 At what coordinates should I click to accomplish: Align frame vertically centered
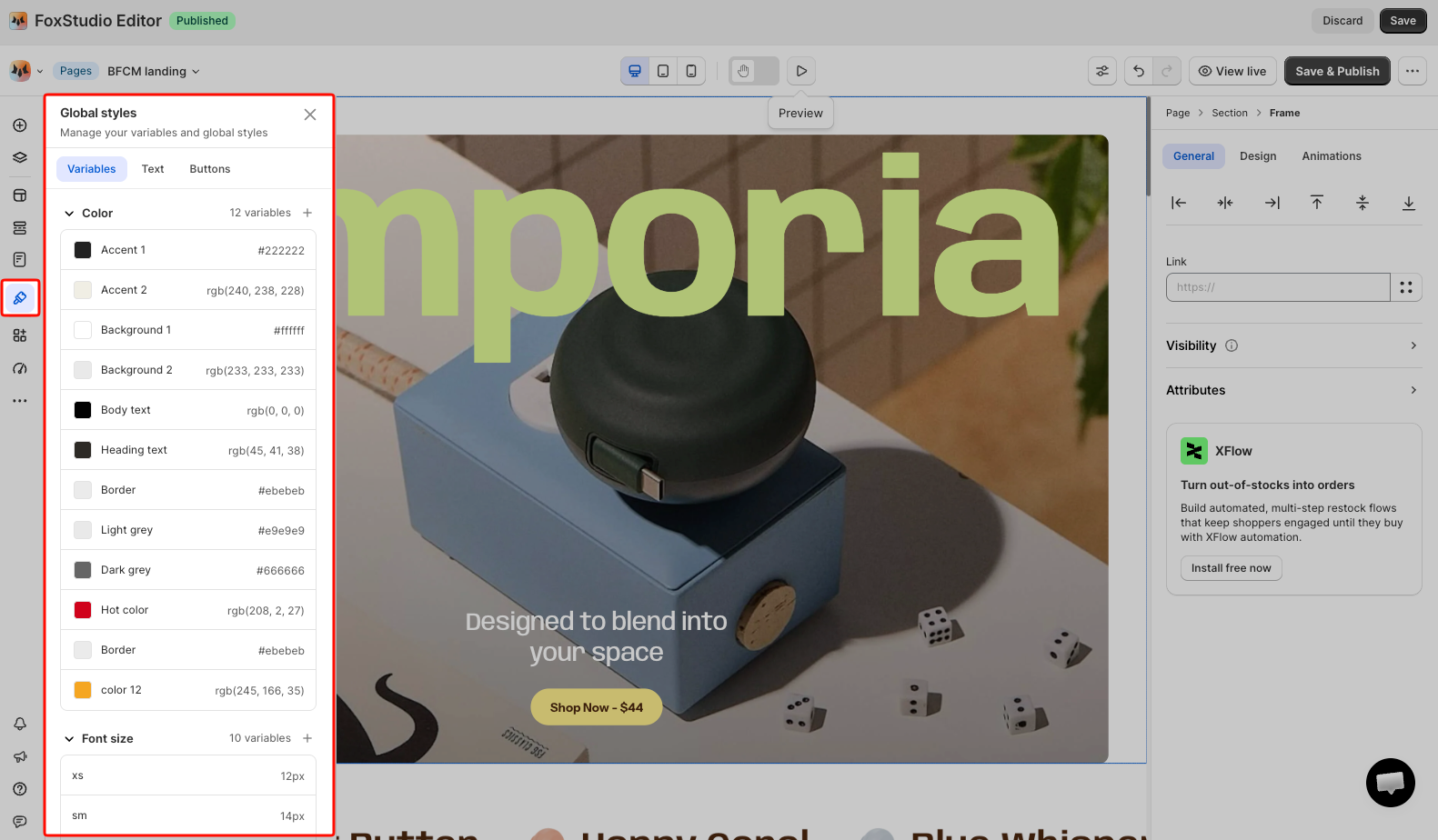tap(1363, 203)
